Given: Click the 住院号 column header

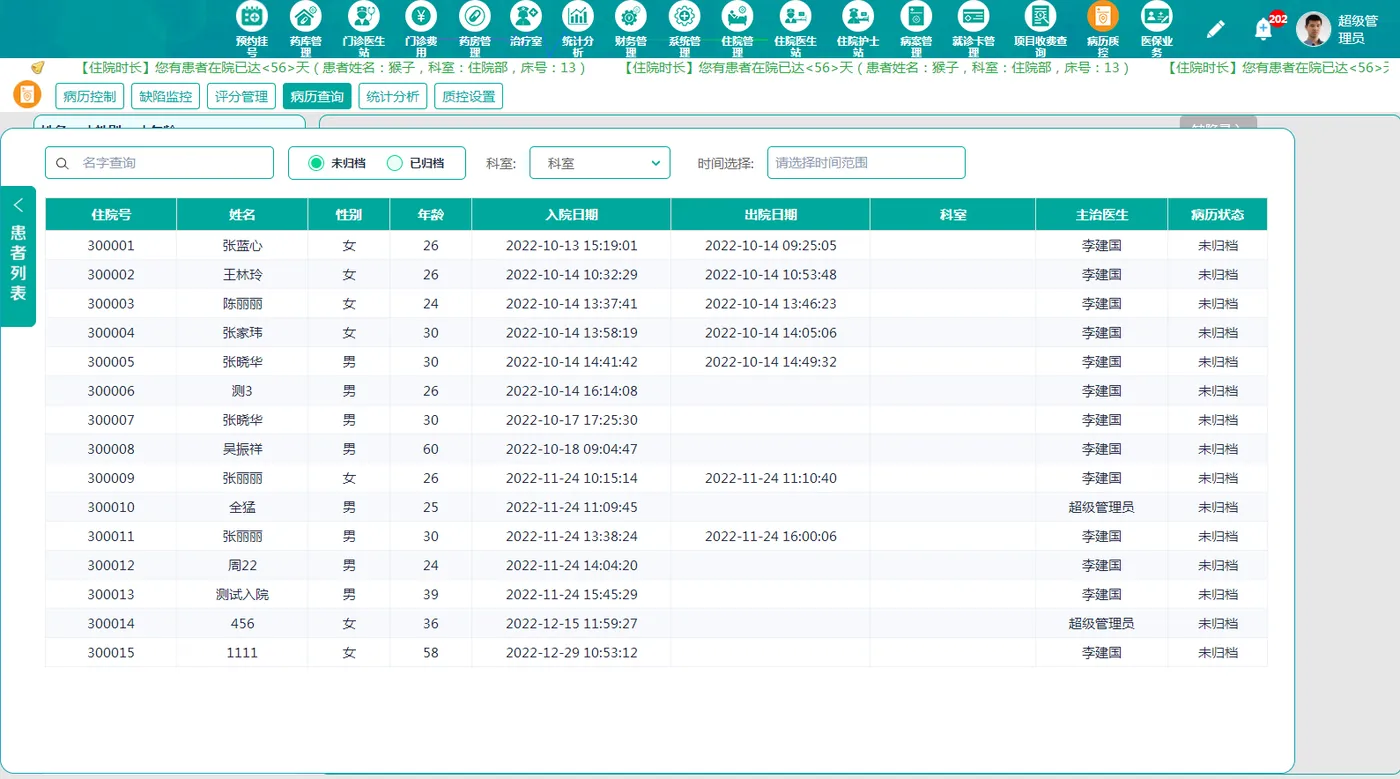Looking at the screenshot, I should click(111, 215).
